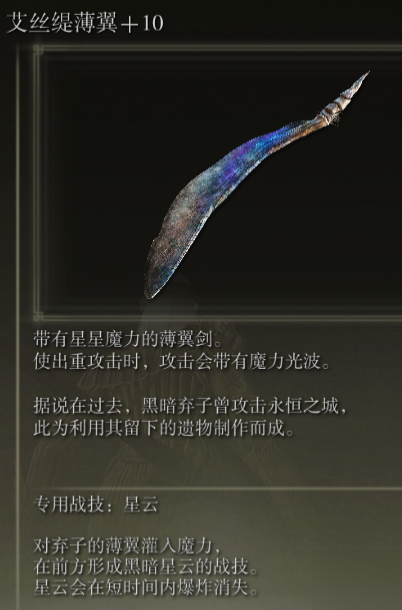Click the 专用战技 label
Screen dimensions: 402x610
coord(69,505)
